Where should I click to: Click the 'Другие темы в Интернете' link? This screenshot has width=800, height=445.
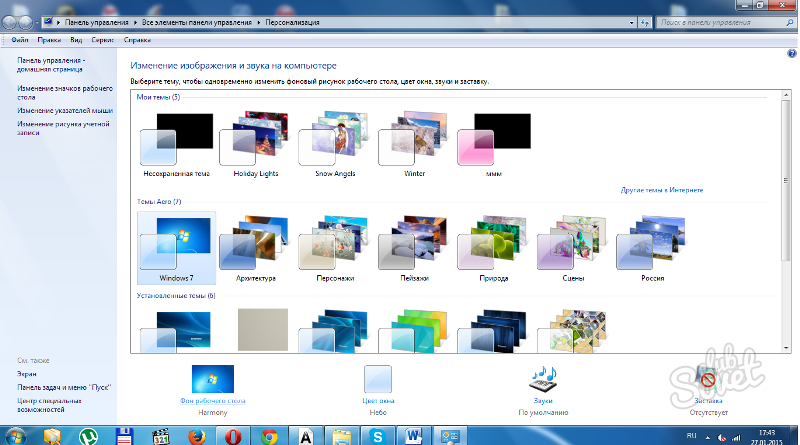662,189
